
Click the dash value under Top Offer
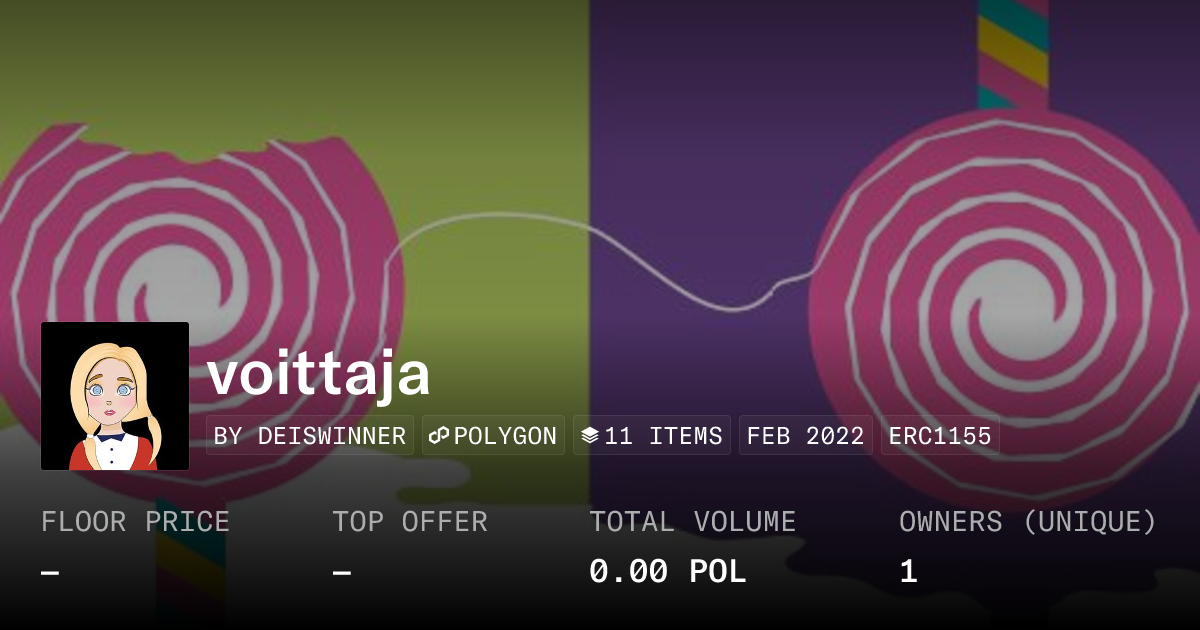(342, 573)
